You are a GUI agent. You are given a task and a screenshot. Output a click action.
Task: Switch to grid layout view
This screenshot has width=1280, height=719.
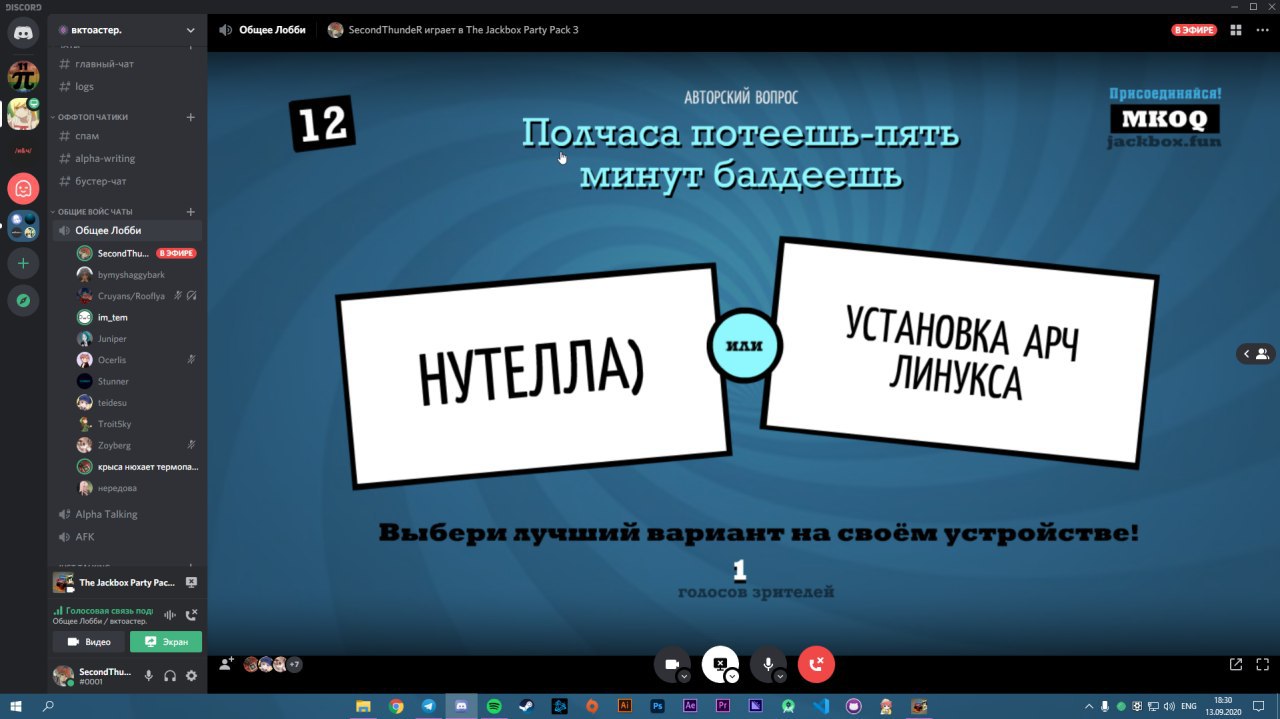tap(1236, 30)
